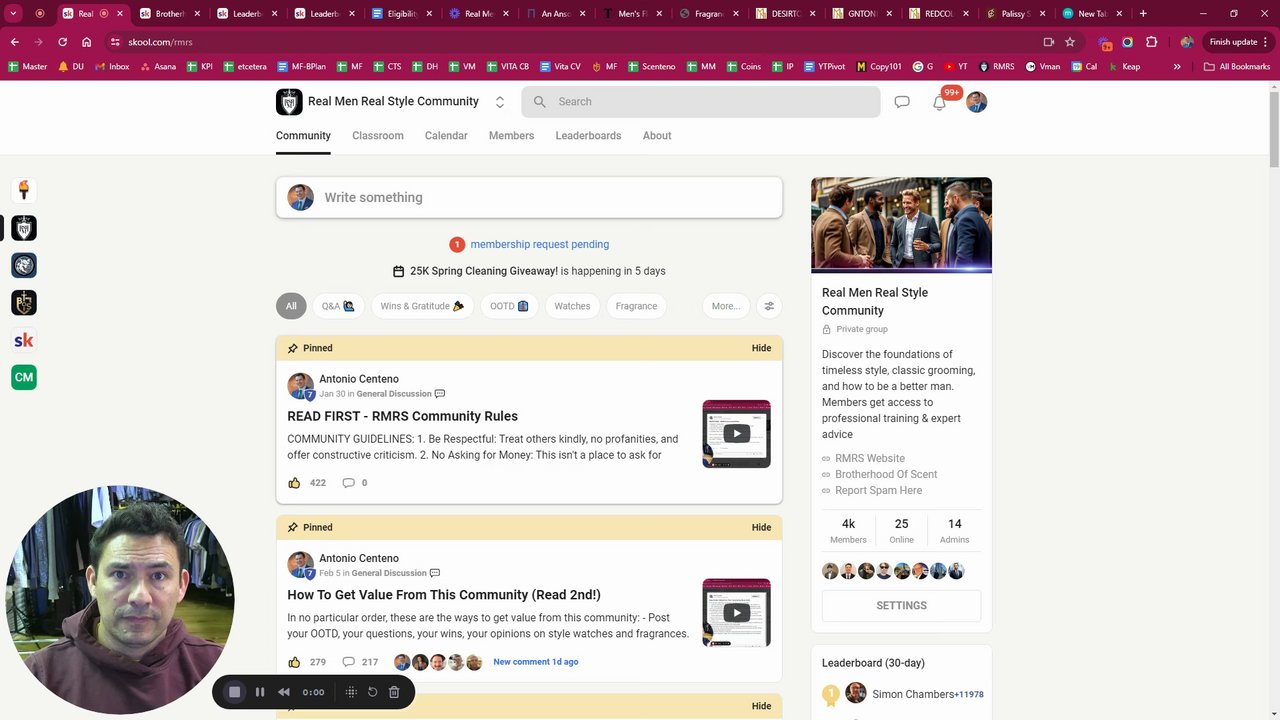Filter posts by Wins & Gratitude
The height and width of the screenshot is (720, 1280).
click(x=422, y=306)
